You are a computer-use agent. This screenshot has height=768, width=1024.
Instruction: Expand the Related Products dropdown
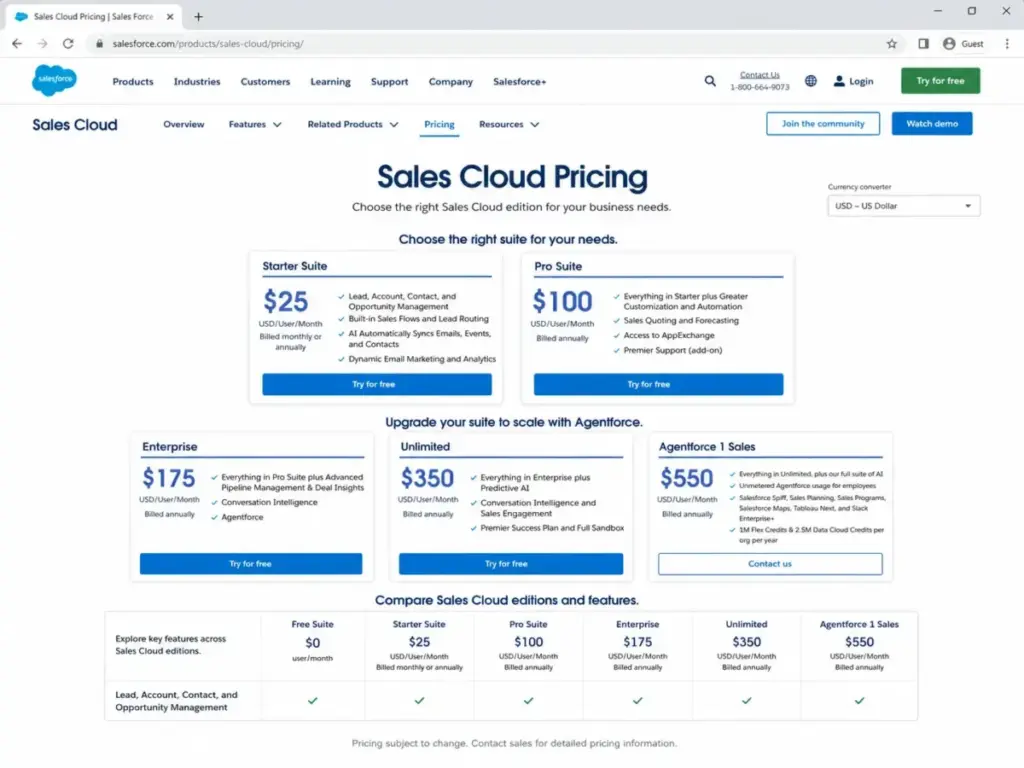pyautogui.click(x=353, y=124)
